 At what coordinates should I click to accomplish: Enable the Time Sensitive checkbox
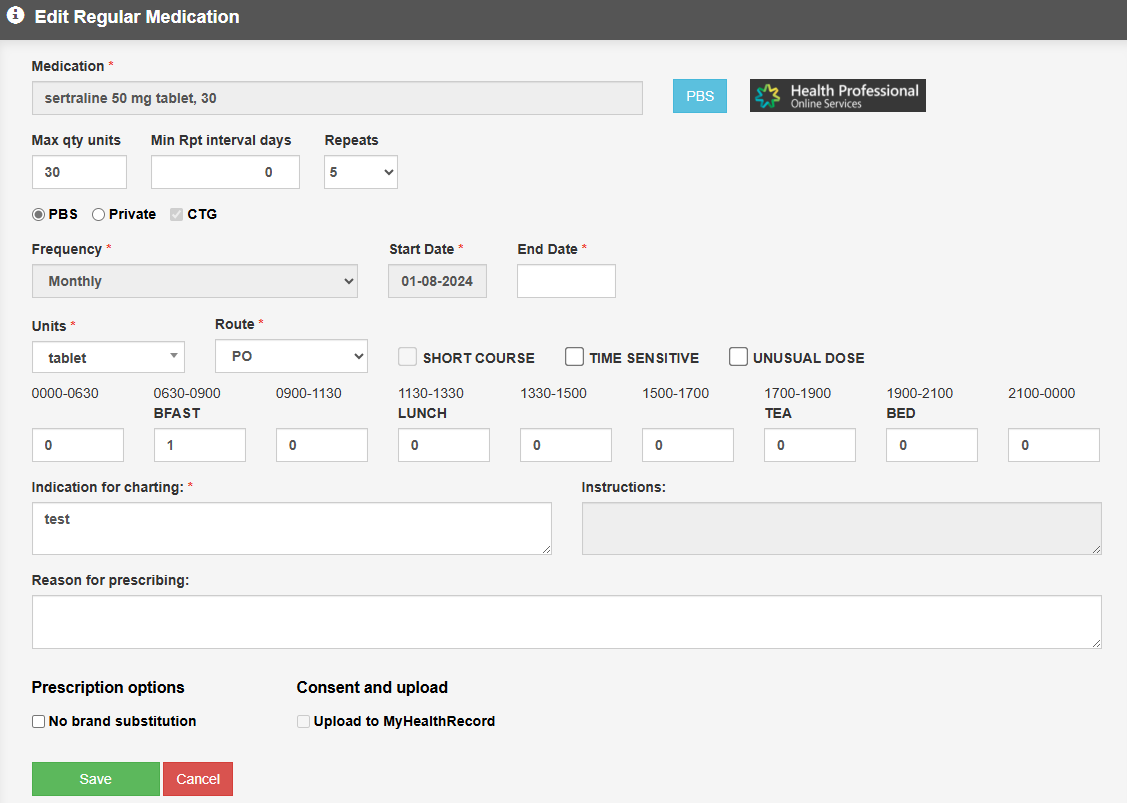click(x=575, y=357)
